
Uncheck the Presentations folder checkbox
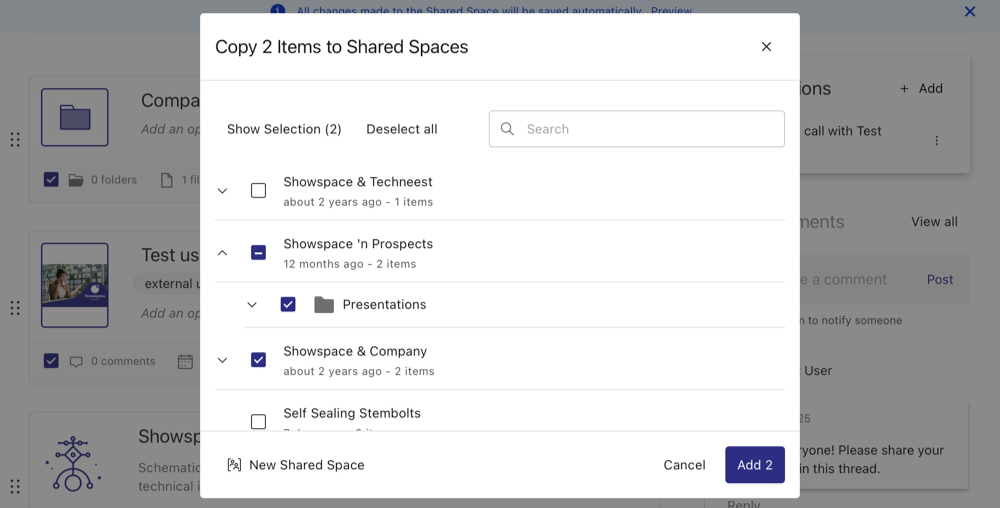(x=288, y=305)
